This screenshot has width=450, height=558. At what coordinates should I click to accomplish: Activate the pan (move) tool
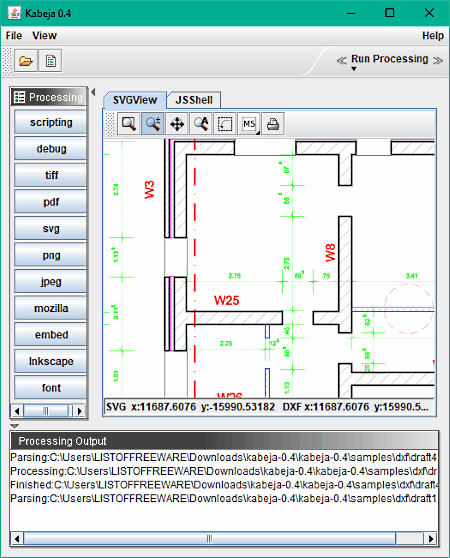[177, 124]
